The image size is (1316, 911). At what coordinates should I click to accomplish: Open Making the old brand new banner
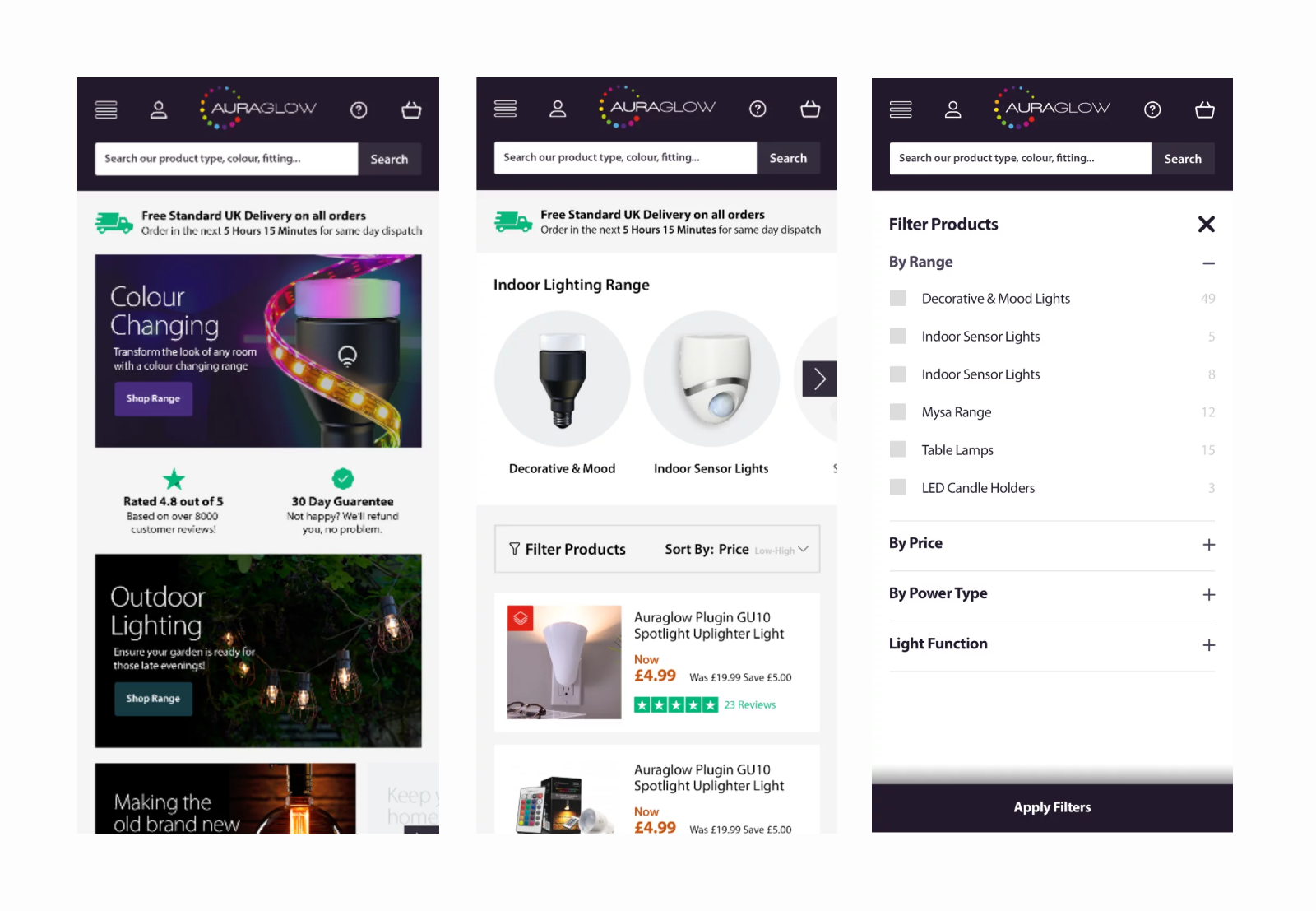pyautogui.click(x=225, y=798)
